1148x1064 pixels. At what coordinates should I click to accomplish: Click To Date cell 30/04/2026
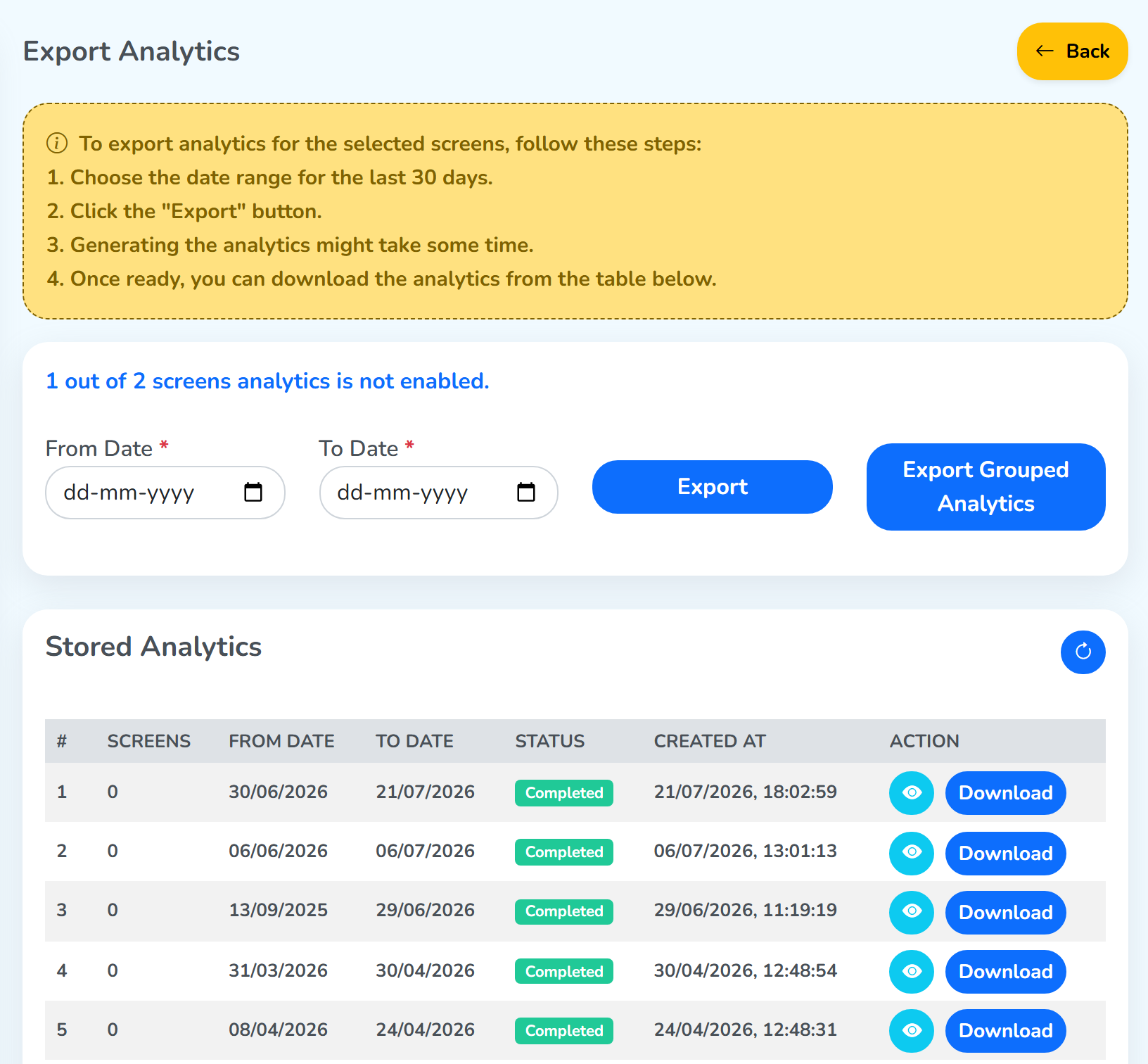tap(425, 970)
